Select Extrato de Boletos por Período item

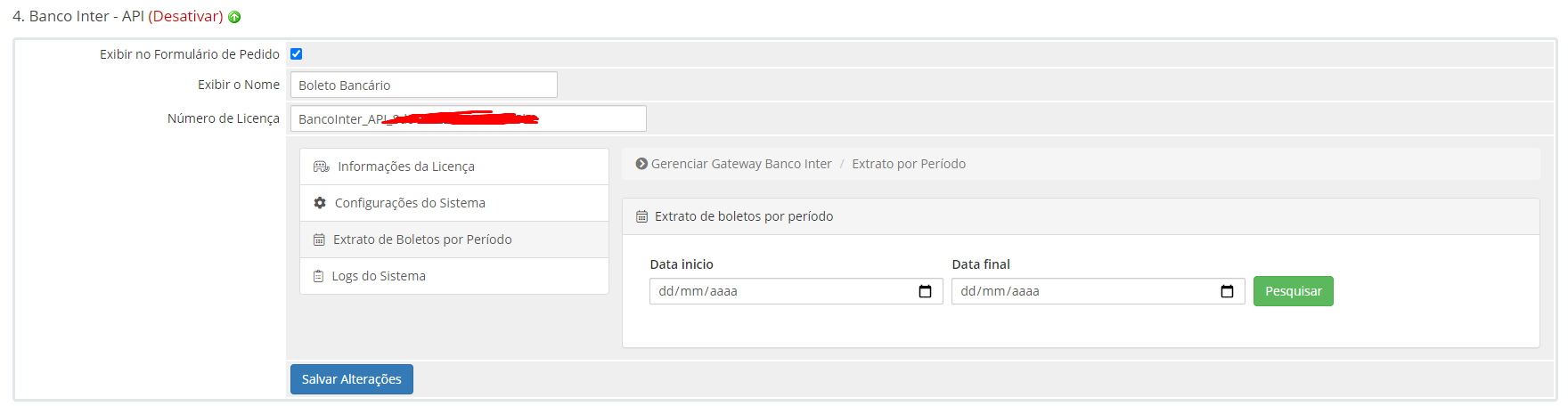pyautogui.click(x=454, y=239)
